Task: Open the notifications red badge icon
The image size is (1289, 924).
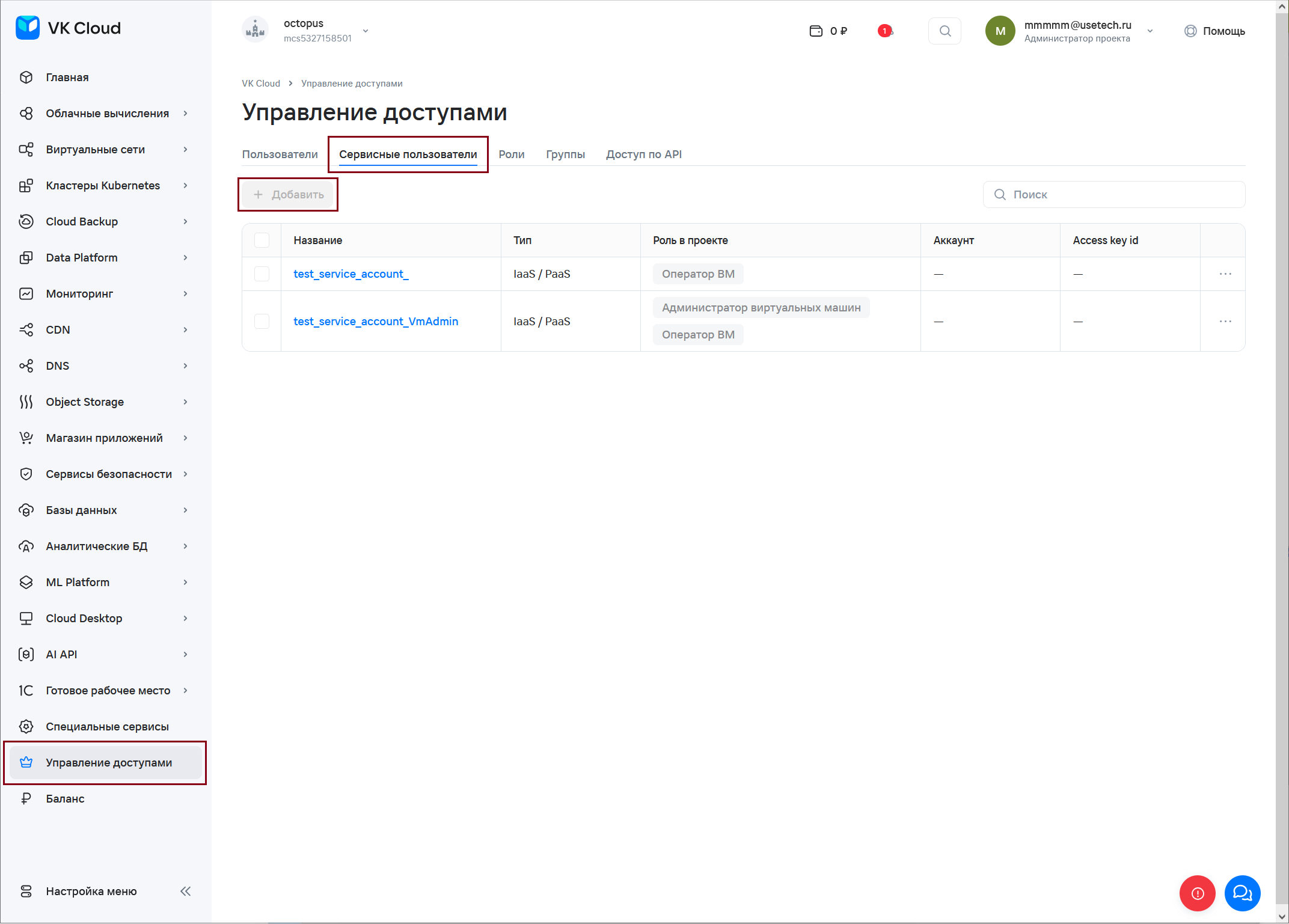Action: coord(885,31)
